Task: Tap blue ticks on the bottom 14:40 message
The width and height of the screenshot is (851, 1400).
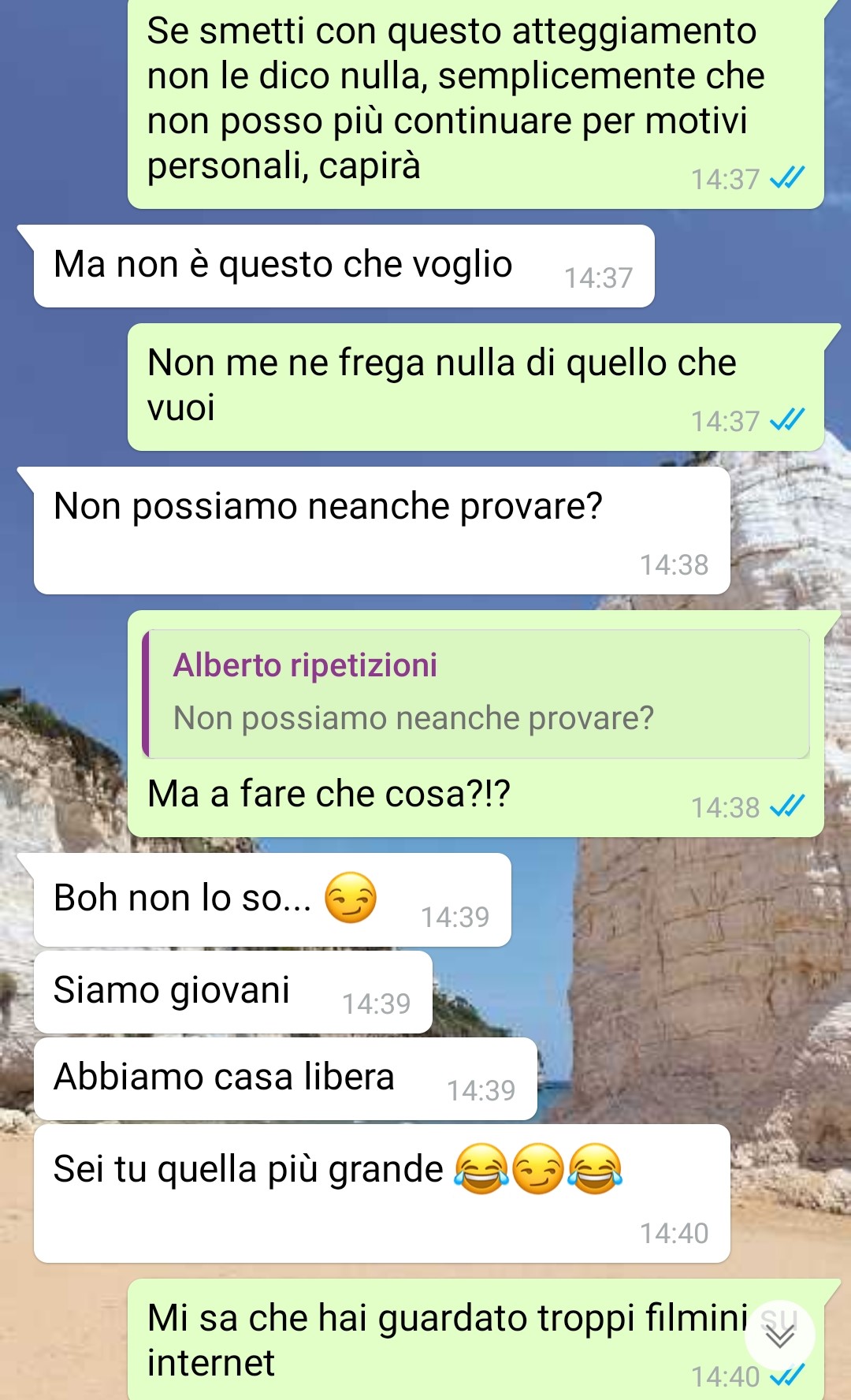Action: 787,1376
